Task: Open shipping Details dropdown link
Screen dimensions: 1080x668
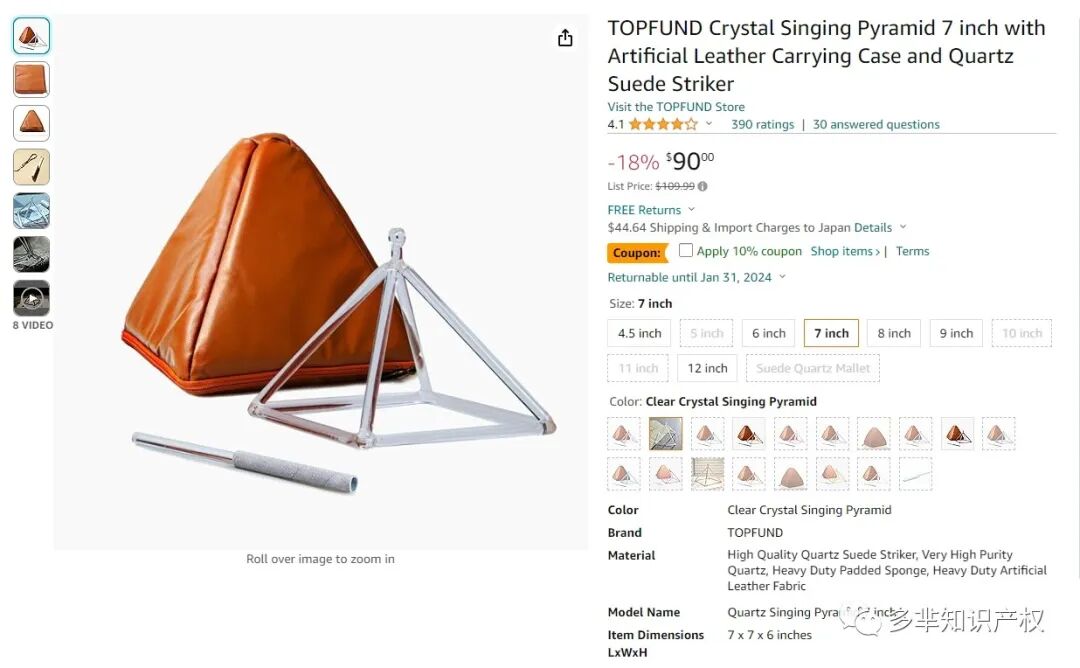Action: pos(880,228)
